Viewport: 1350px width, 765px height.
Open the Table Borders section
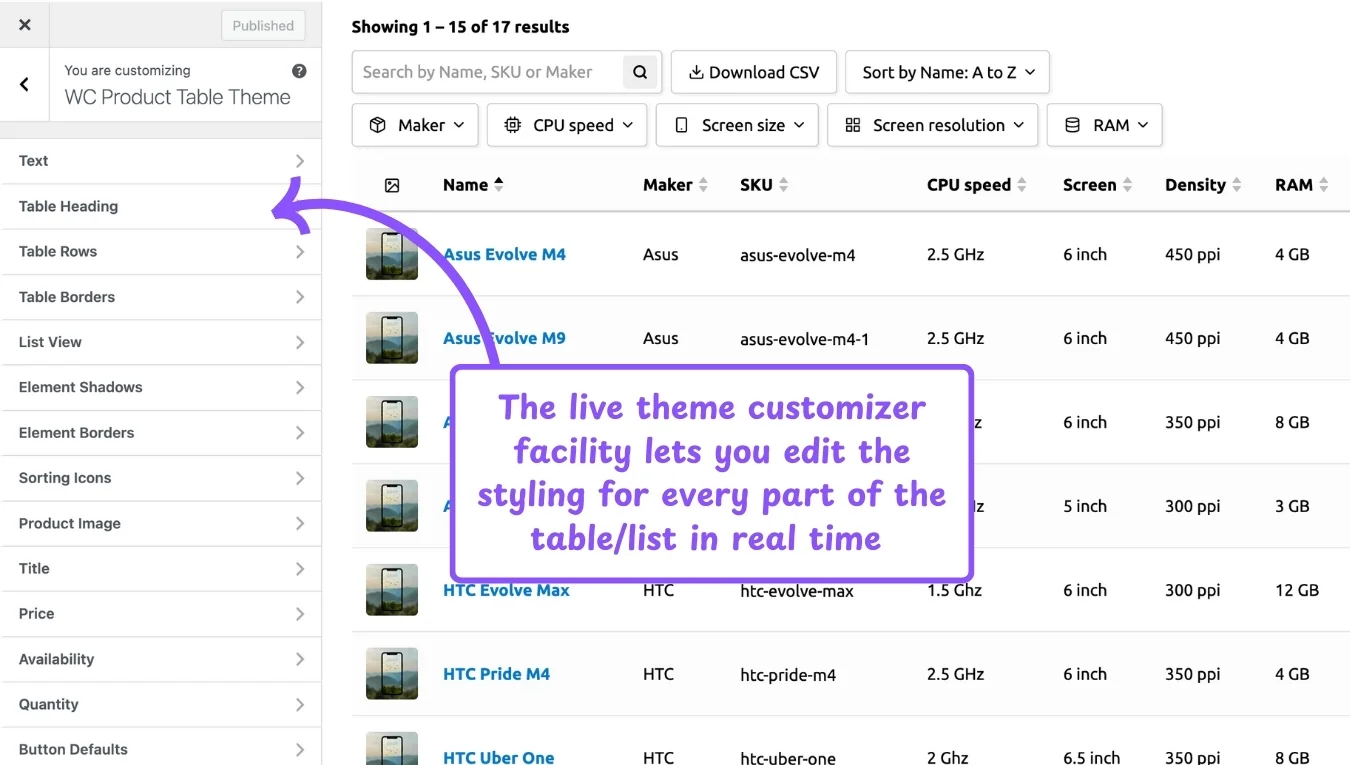[161, 297]
